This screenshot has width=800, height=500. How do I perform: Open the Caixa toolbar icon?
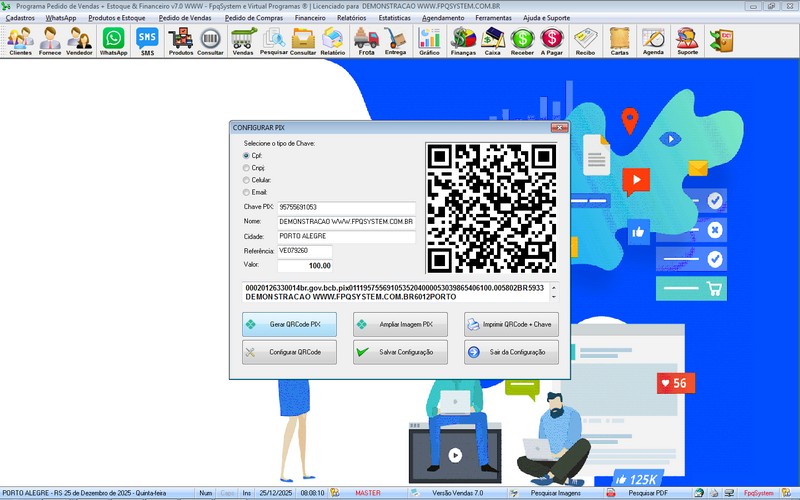(492, 41)
